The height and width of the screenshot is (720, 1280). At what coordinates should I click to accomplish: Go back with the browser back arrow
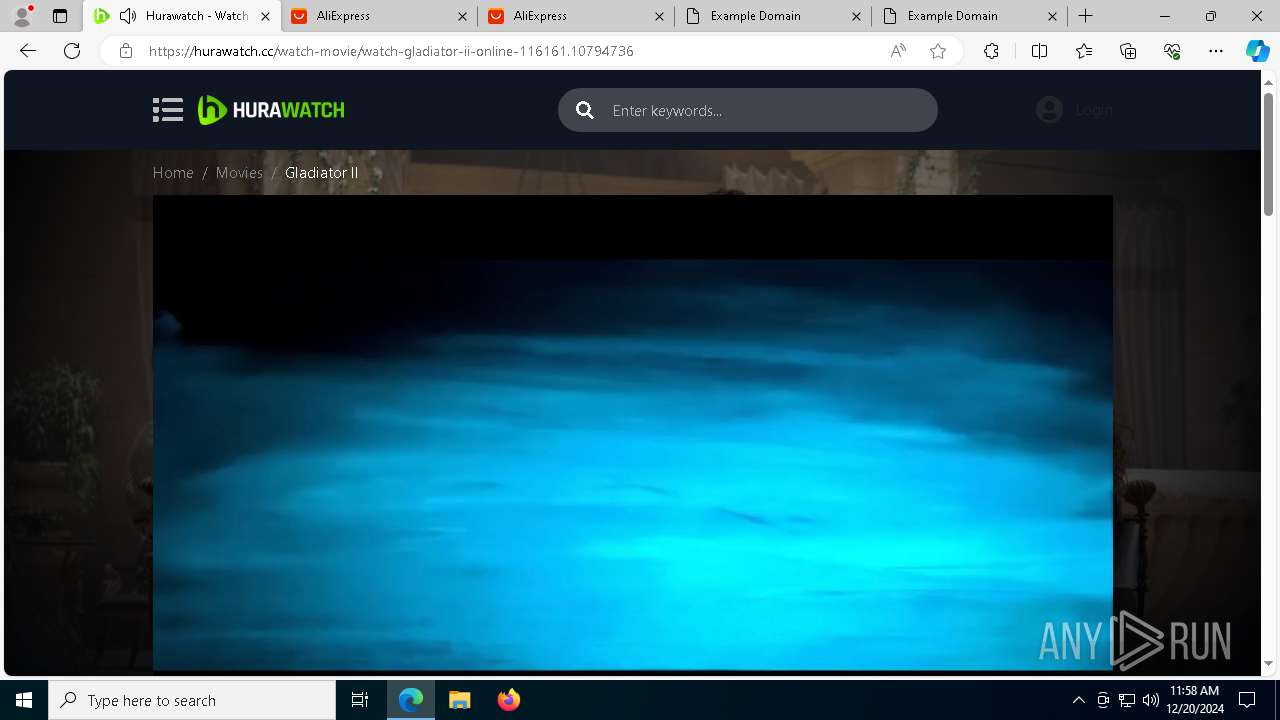[x=28, y=51]
